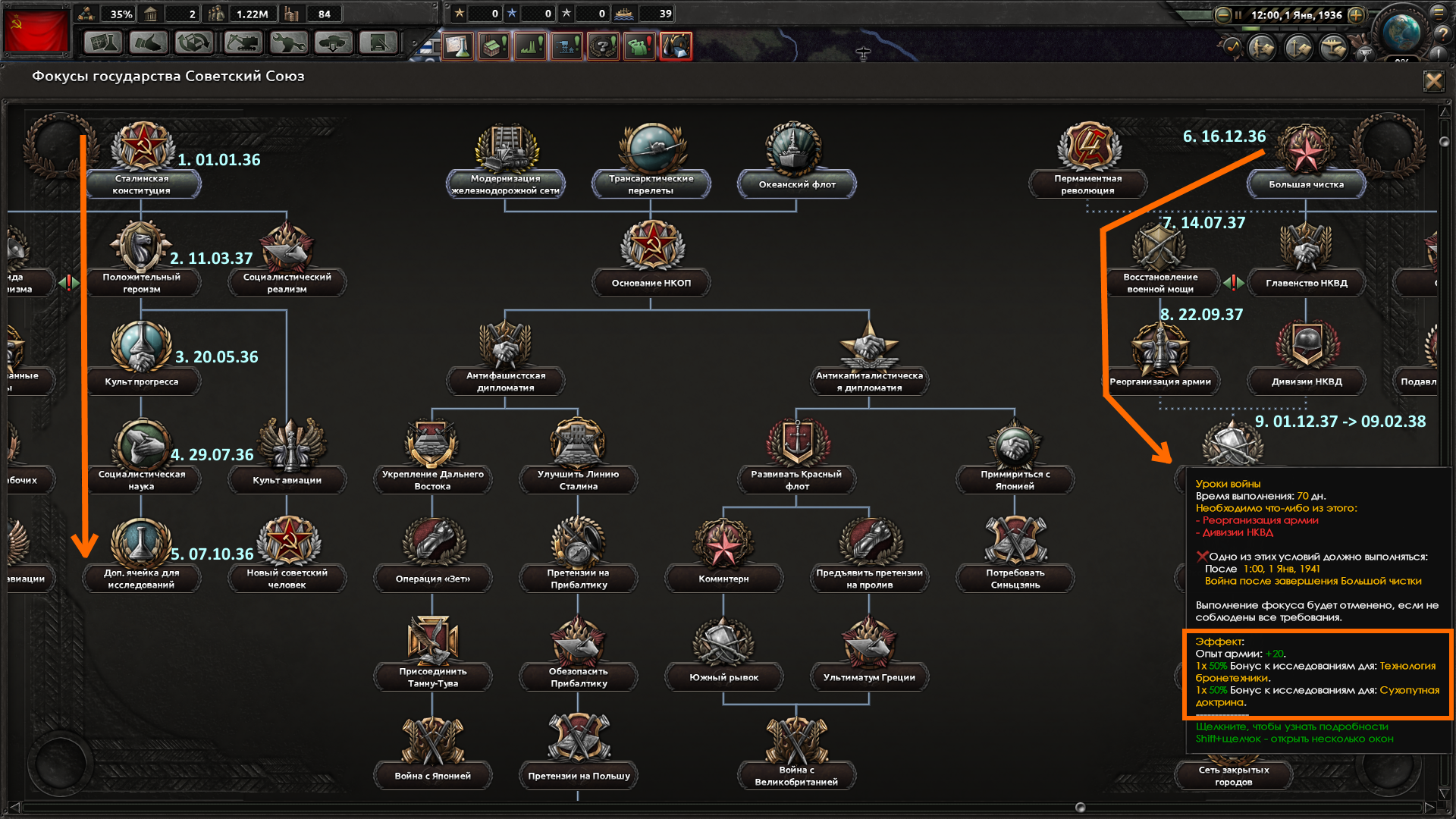Click the Антифашистская дипломатия focus label
1456x819 pixels.
pyautogui.click(x=505, y=381)
